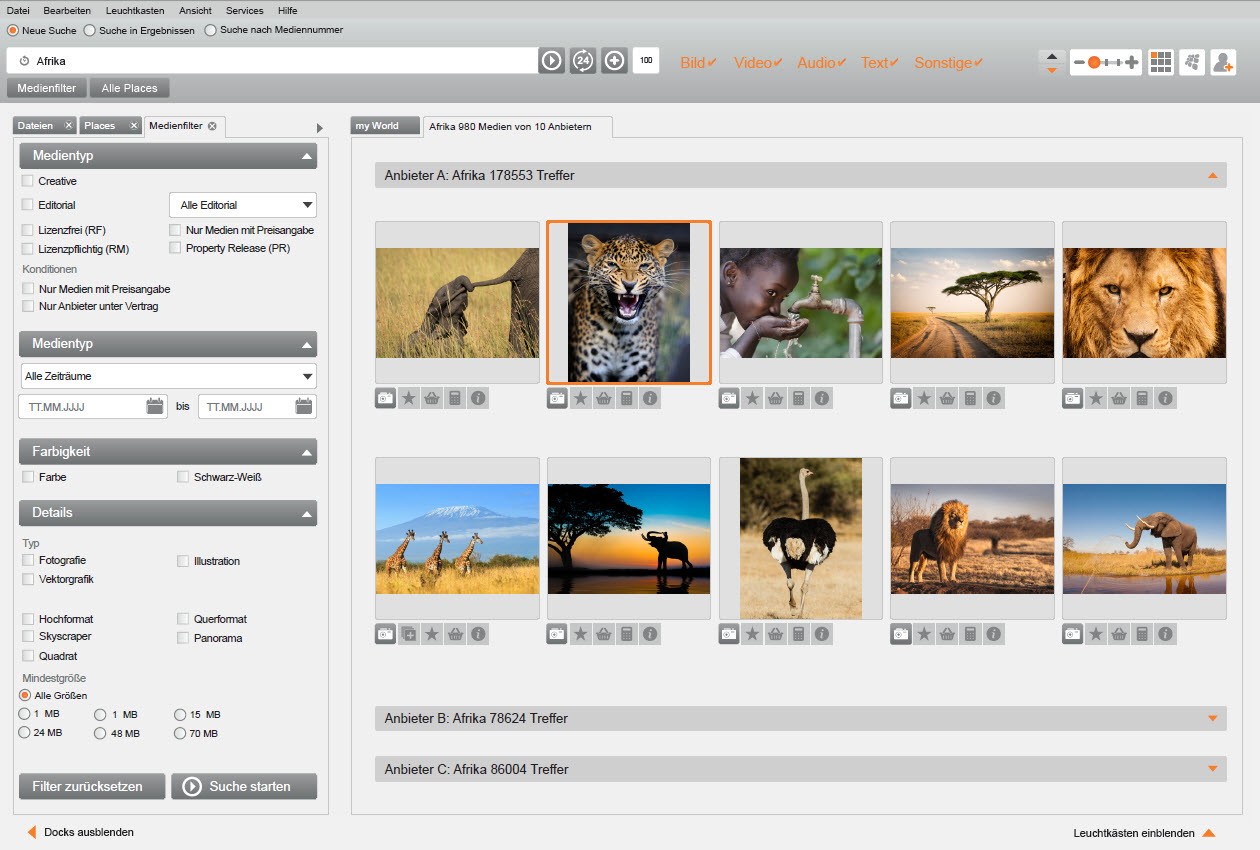Click star icon under leopard image
The width and height of the screenshot is (1260, 850).
click(x=580, y=398)
